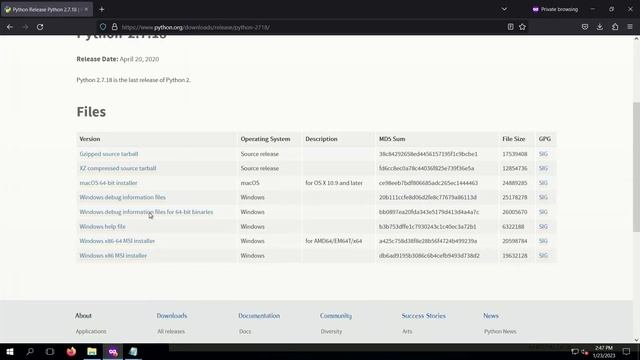Screen dimensions: 640x360
Task: Open the notification center icon
Action: tap(627, 351)
